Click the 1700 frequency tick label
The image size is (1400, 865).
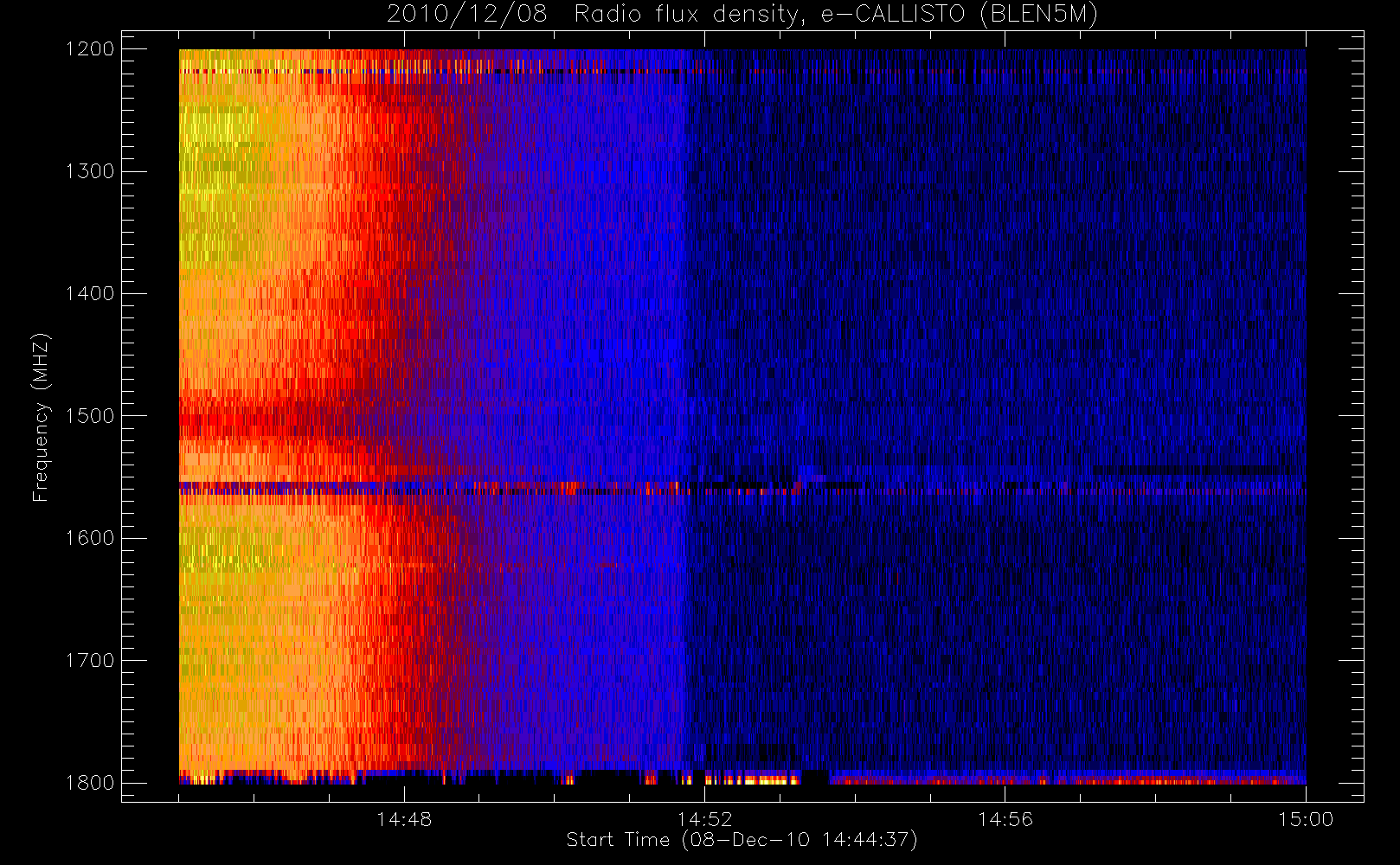90,661
